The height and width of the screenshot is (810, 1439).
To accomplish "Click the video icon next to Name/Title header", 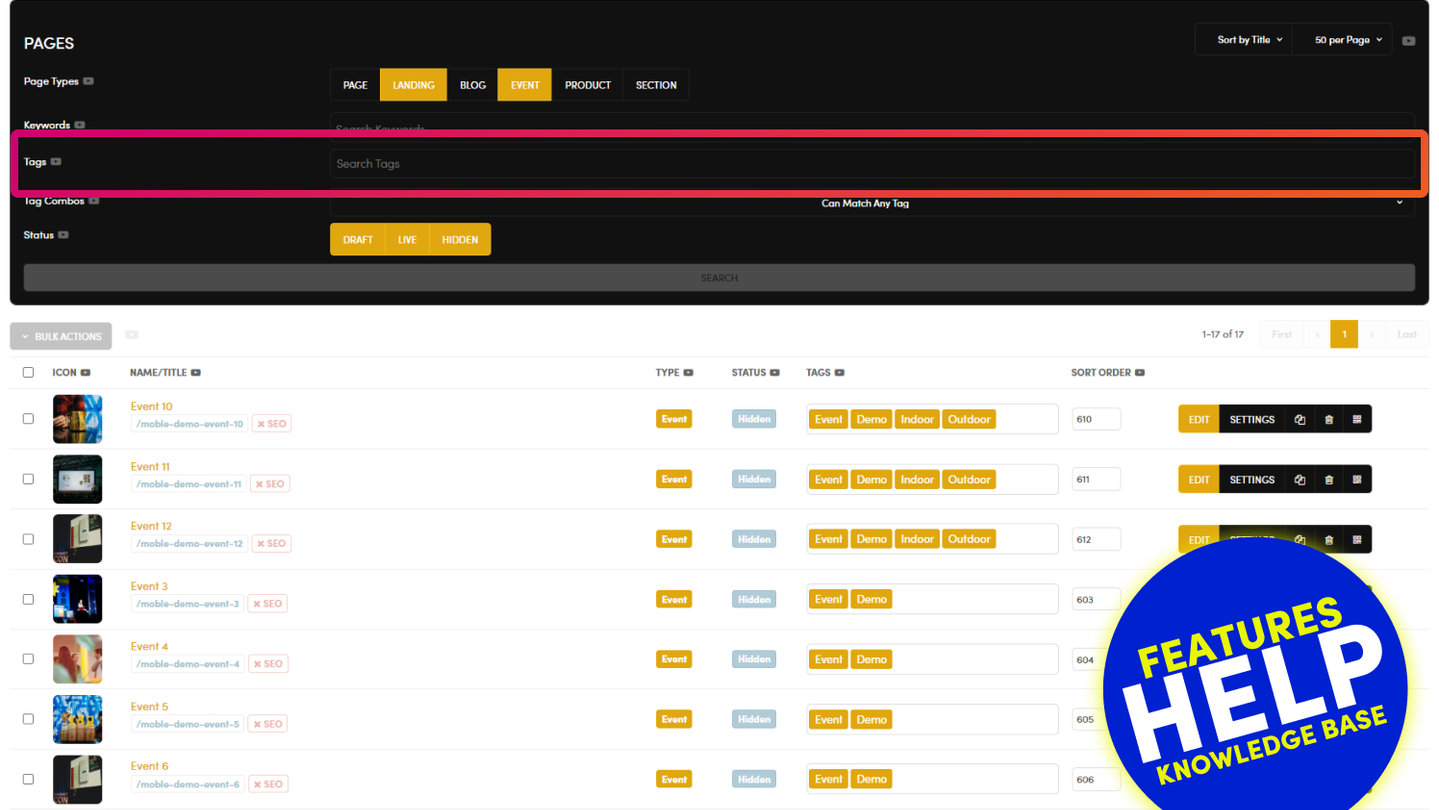I will coord(196,373).
